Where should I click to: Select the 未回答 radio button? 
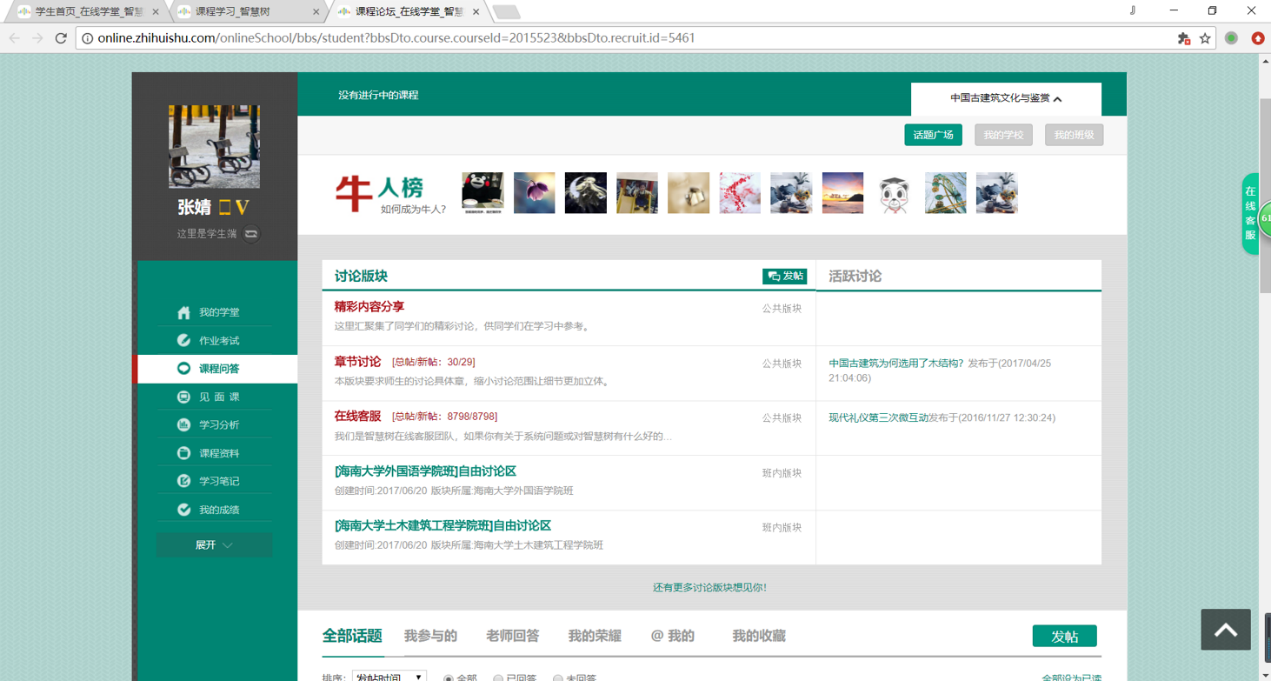pos(558,678)
